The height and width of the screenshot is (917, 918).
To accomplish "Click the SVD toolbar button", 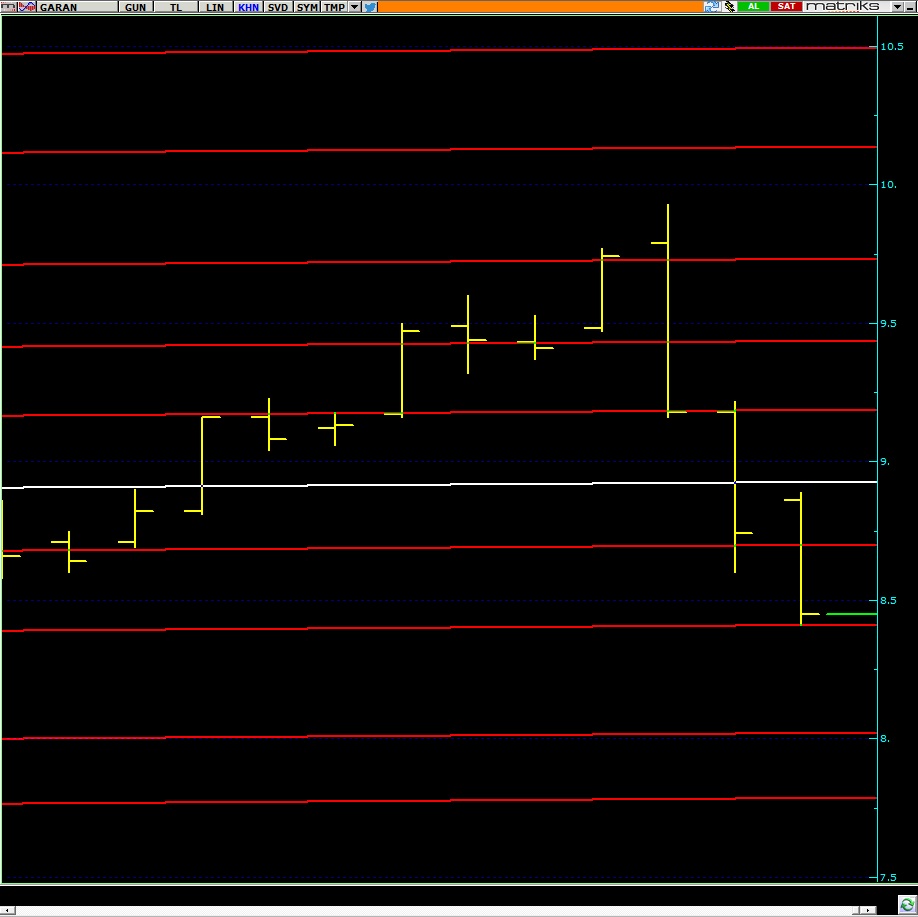I will [x=278, y=6].
